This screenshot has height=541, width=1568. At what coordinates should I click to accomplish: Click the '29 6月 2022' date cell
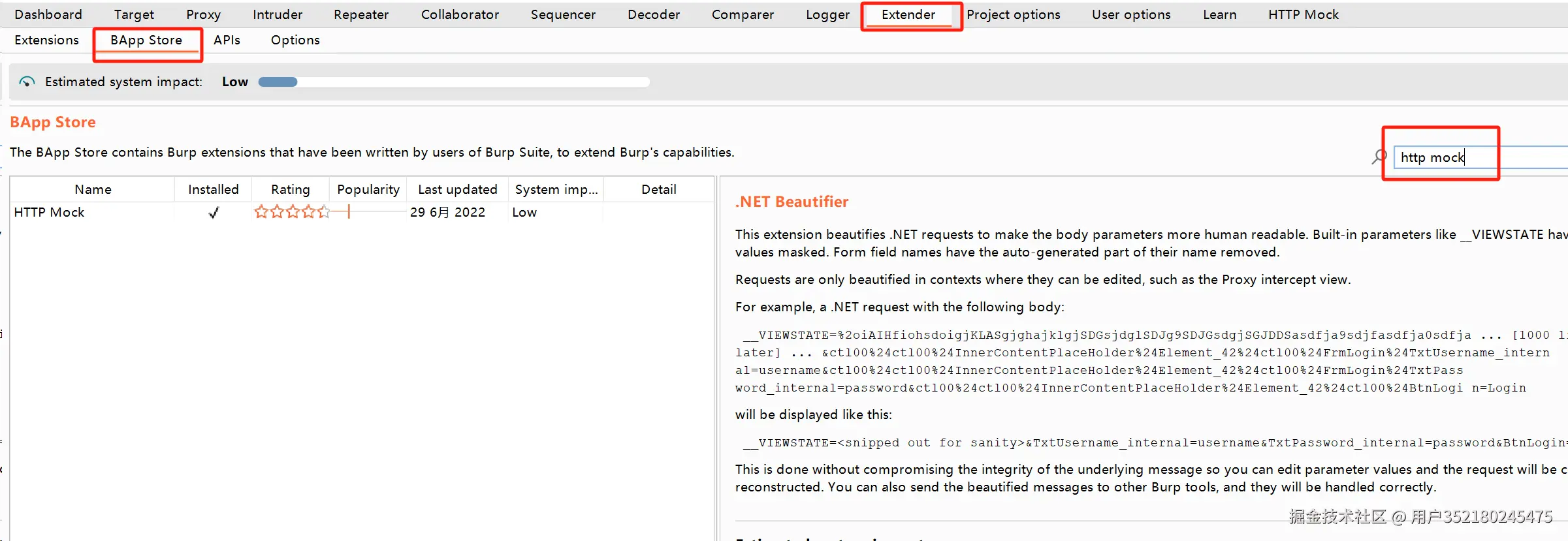[x=447, y=212]
